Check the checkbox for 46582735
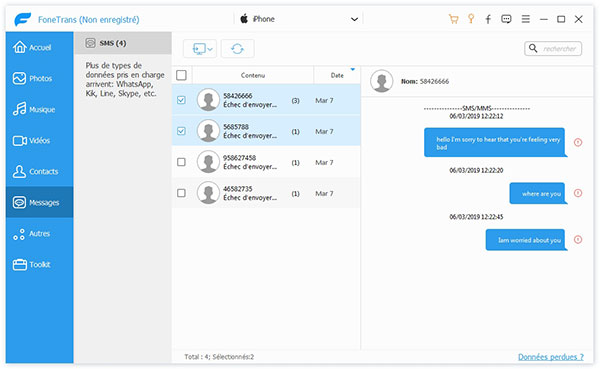This screenshot has width=600, height=370. (181, 193)
